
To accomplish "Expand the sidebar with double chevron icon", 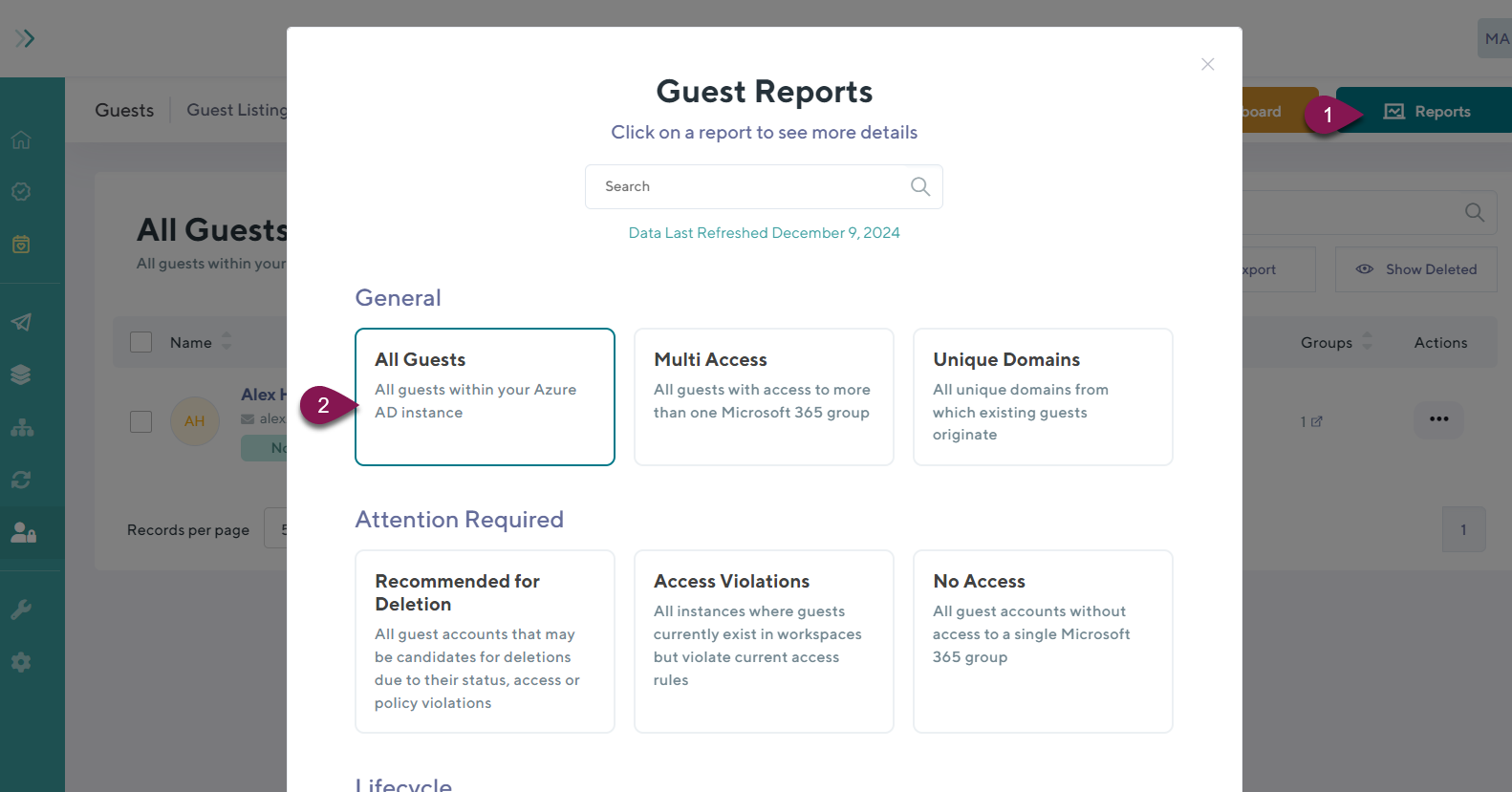I will coord(25,38).
